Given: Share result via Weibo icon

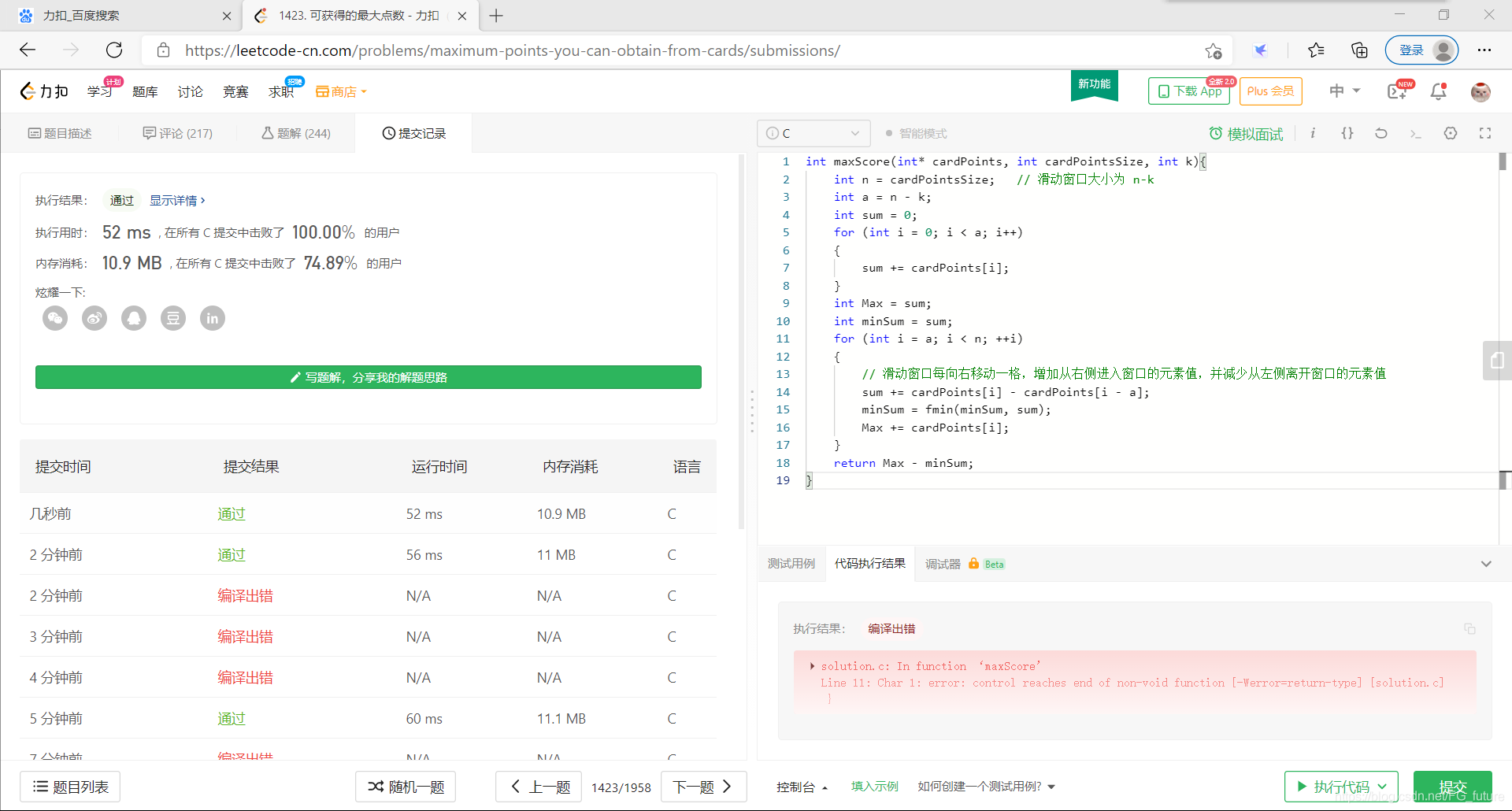Looking at the screenshot, I should tap(94, 318).
